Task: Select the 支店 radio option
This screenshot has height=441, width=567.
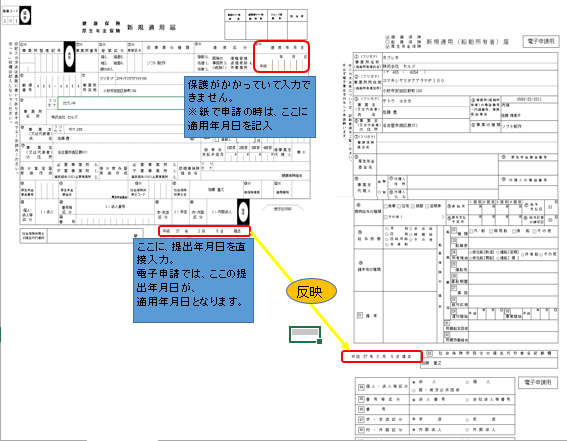Action: 467,420
